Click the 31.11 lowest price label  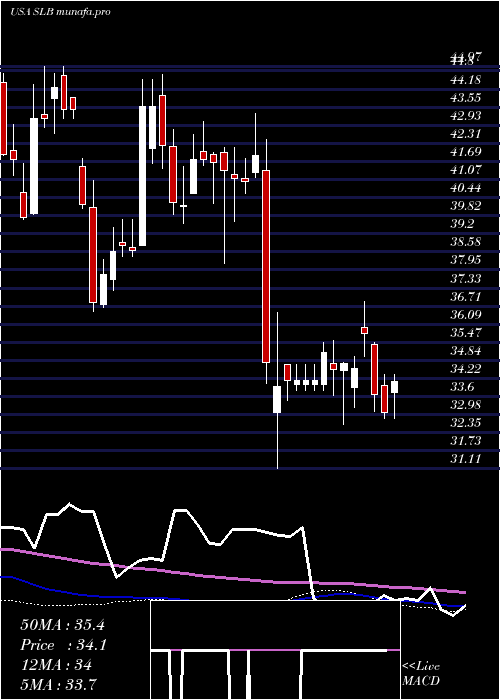coord(465,458)
